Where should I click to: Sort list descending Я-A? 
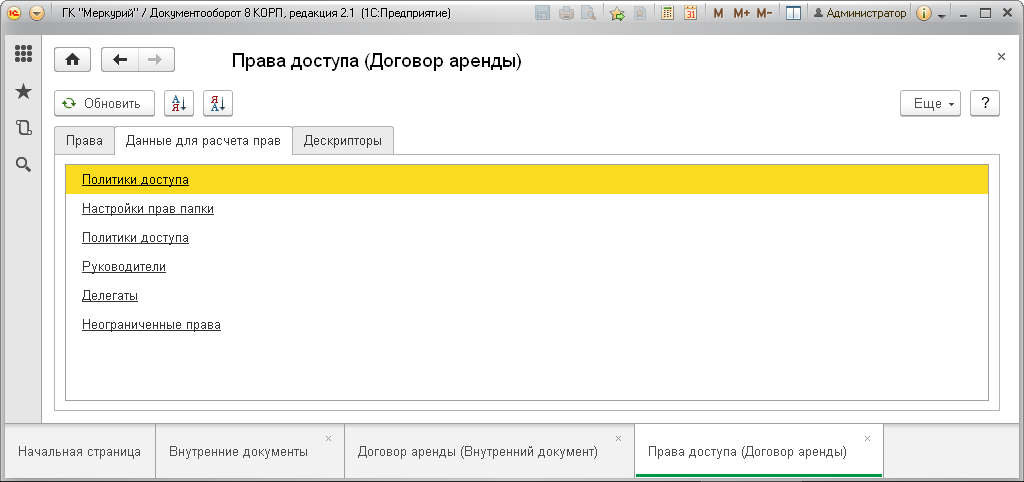tap(218, 103)
